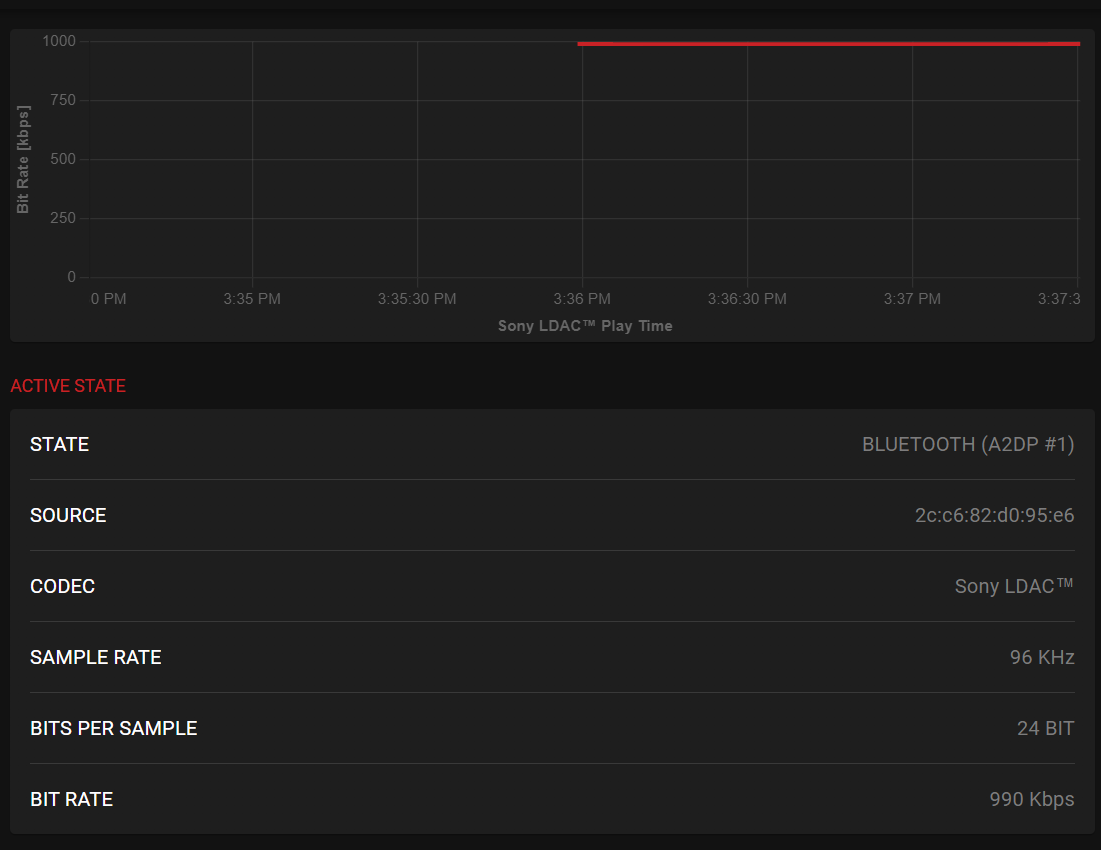Click the 3:35:30 PM time axis label

click(417, 299)
